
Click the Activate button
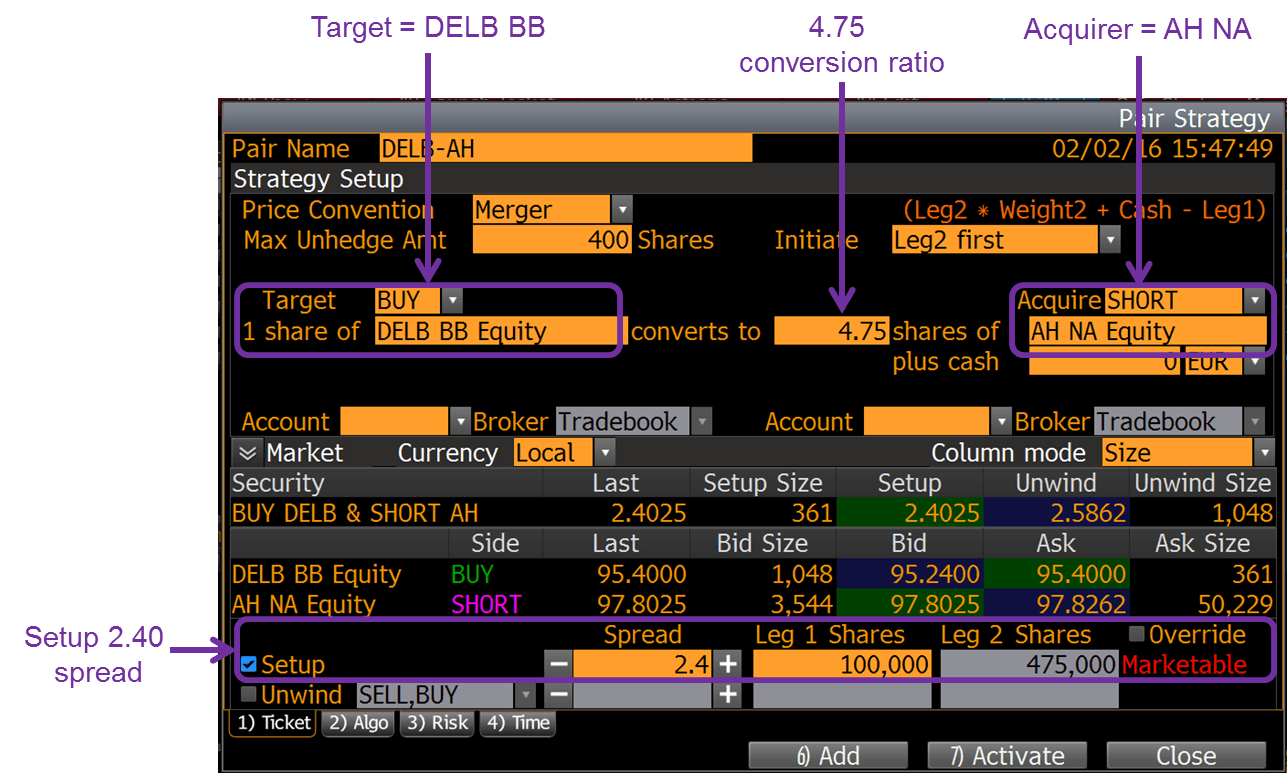point(1006,755)
